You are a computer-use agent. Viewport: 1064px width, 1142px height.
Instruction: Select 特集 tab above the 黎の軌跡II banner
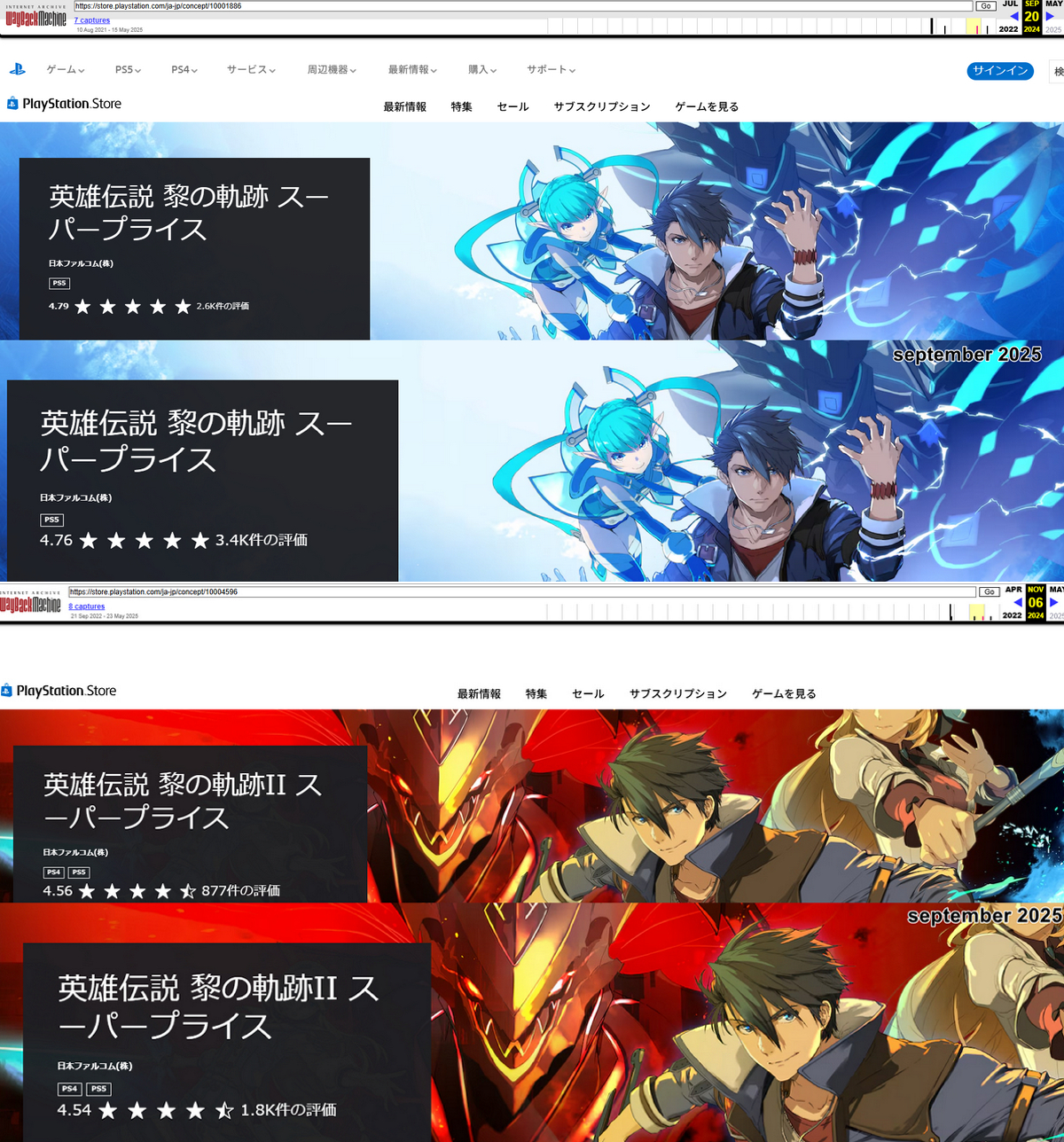[x=536, y=693]
